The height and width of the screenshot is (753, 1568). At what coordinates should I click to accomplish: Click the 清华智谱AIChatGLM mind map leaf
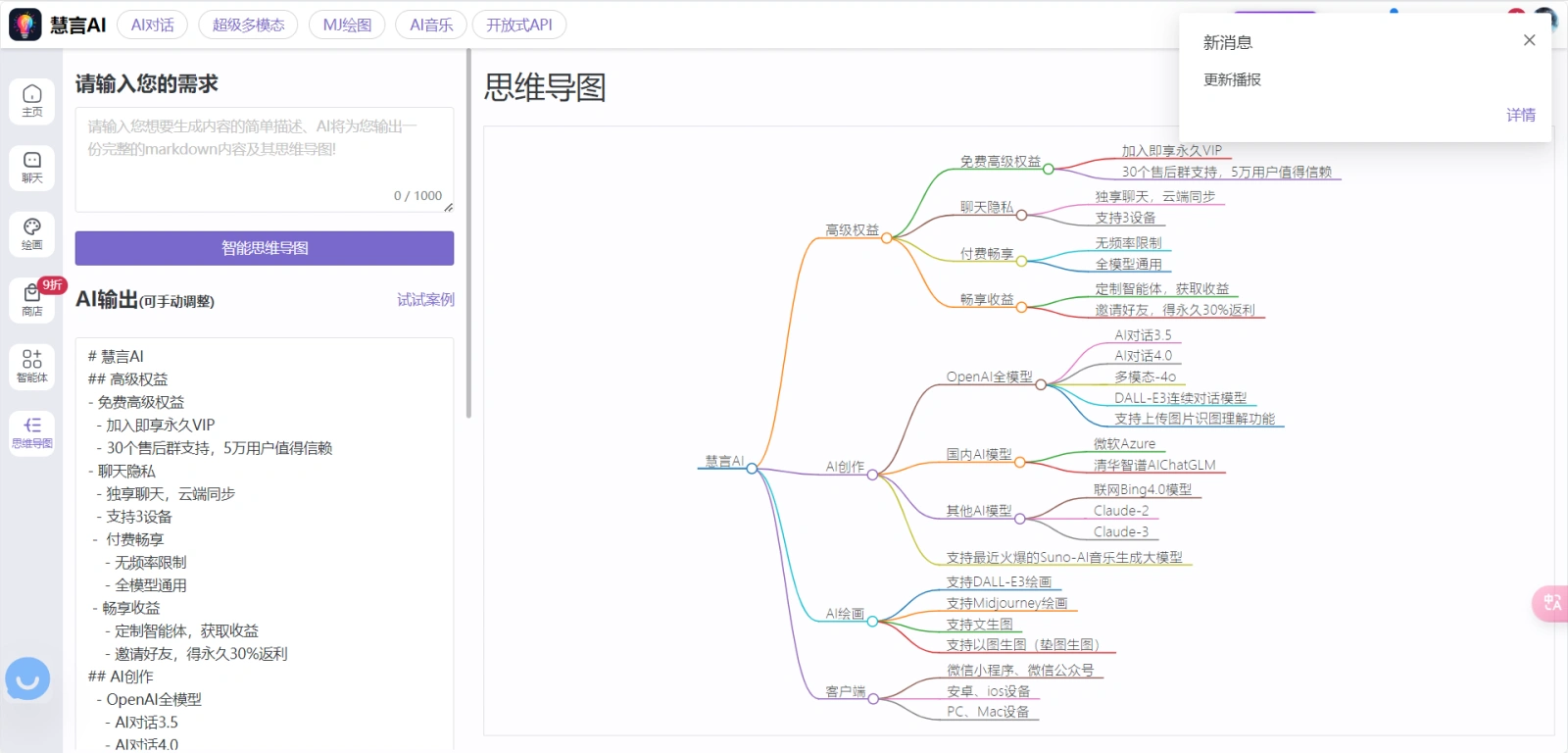(1154, 465)
